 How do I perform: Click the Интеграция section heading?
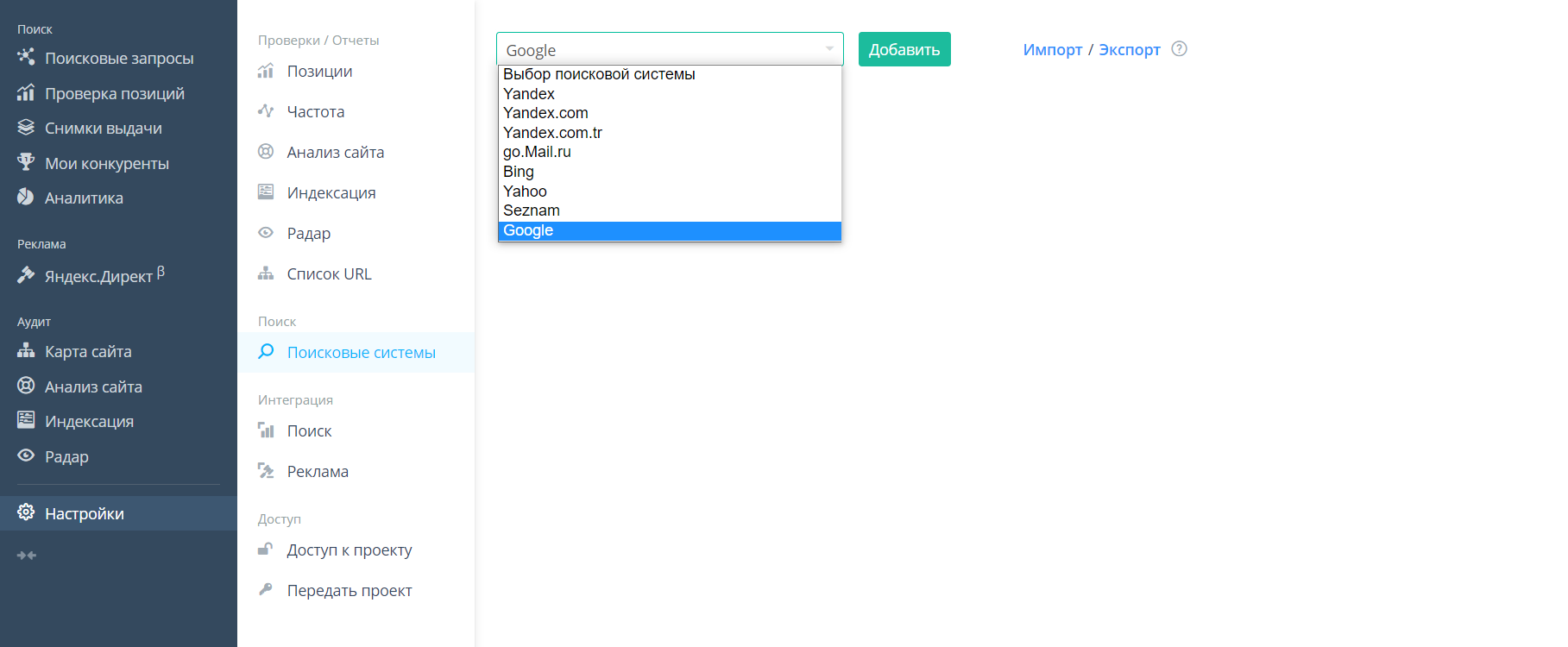[x=295, y=399]
